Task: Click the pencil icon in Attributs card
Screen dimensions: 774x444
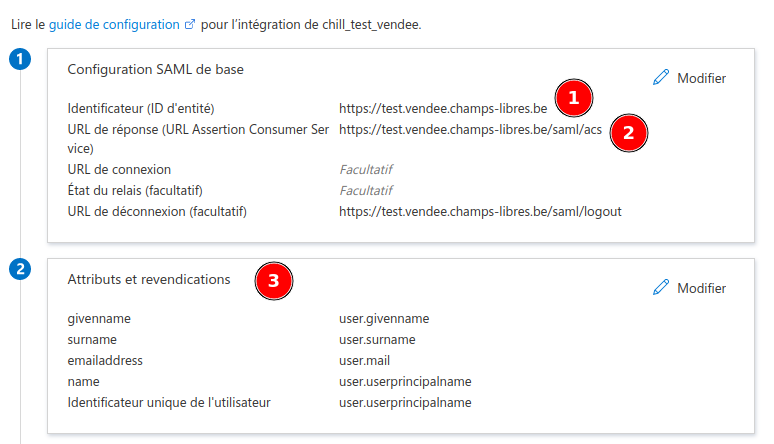Action: click(x=660, y=287)
